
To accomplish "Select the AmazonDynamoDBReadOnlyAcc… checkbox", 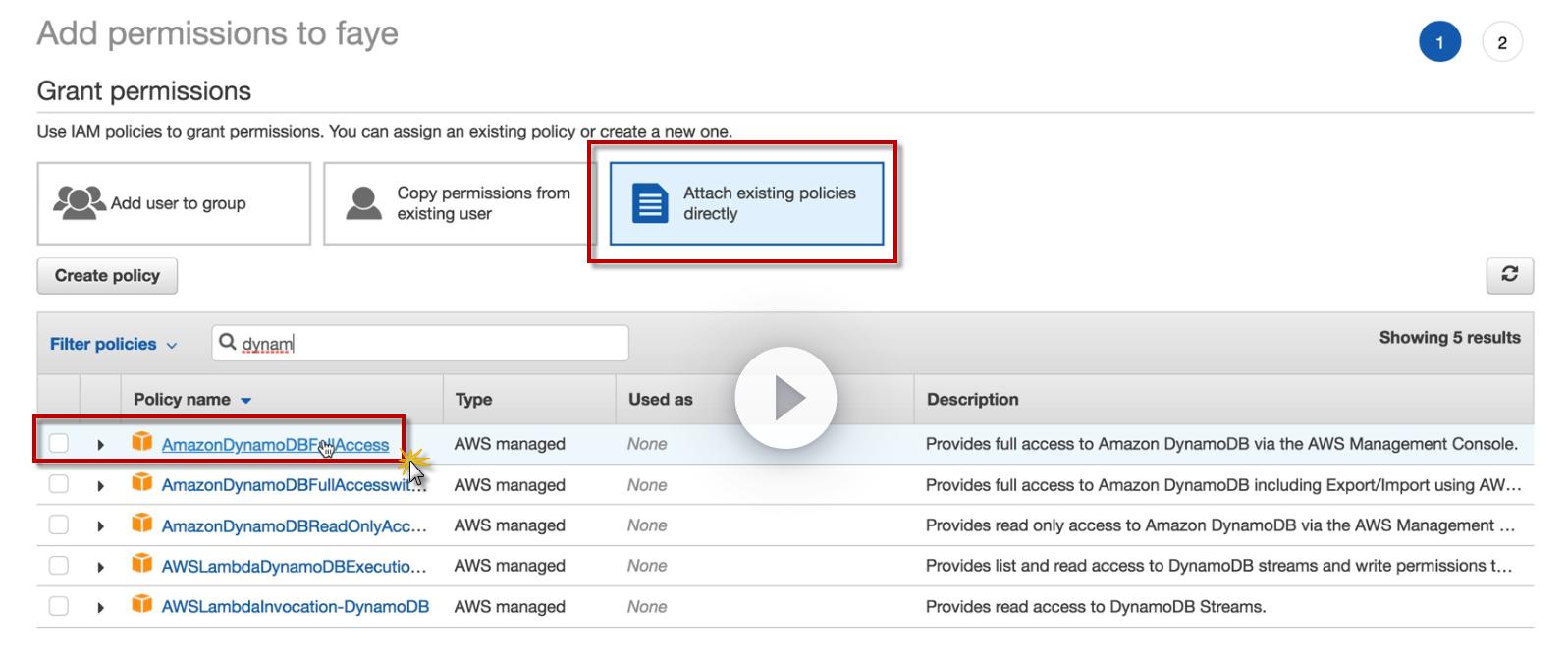I will 59,525.
